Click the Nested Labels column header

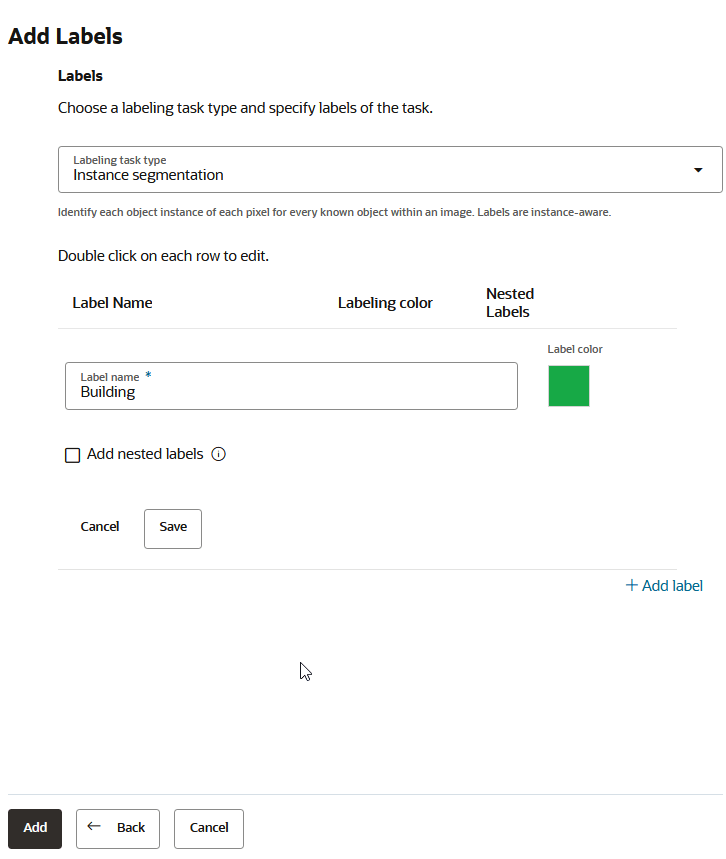509,302
